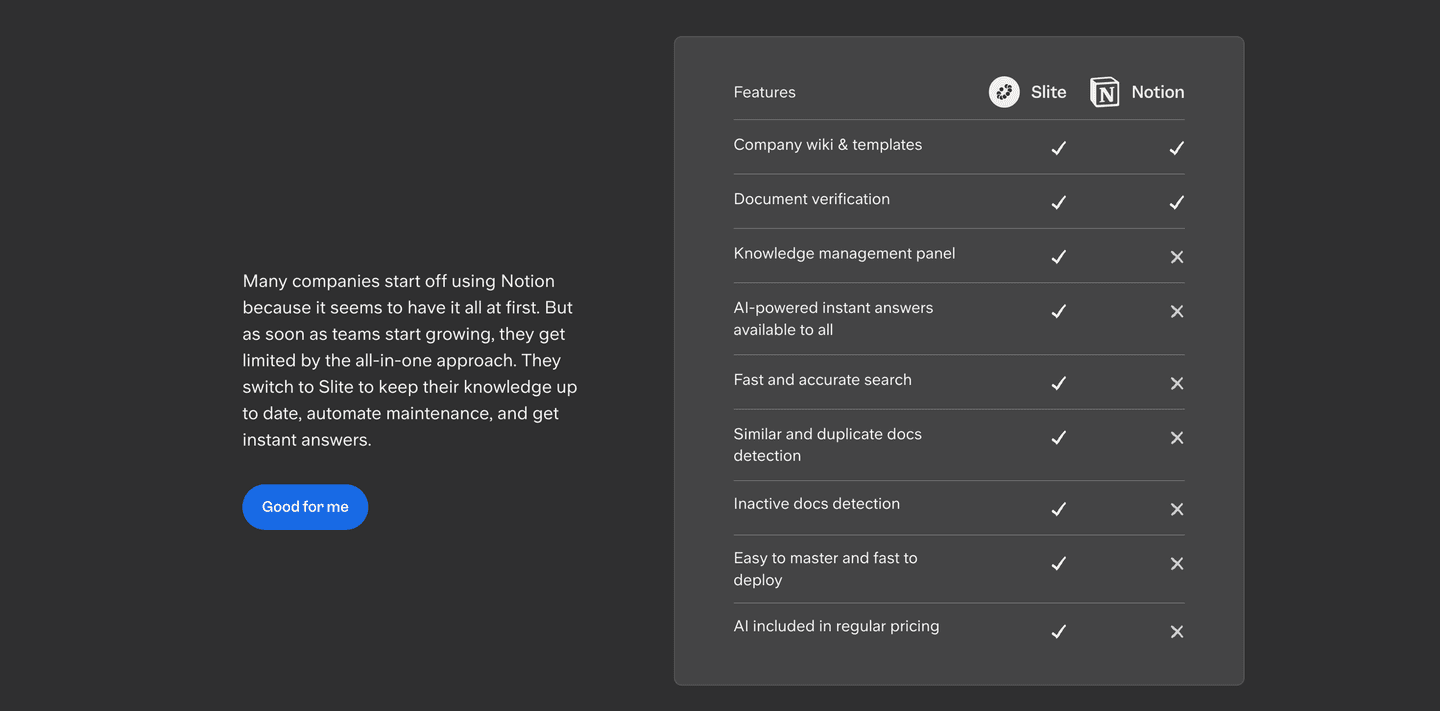Click the Notion logo icon
1440x711 pixels.
1104,92
